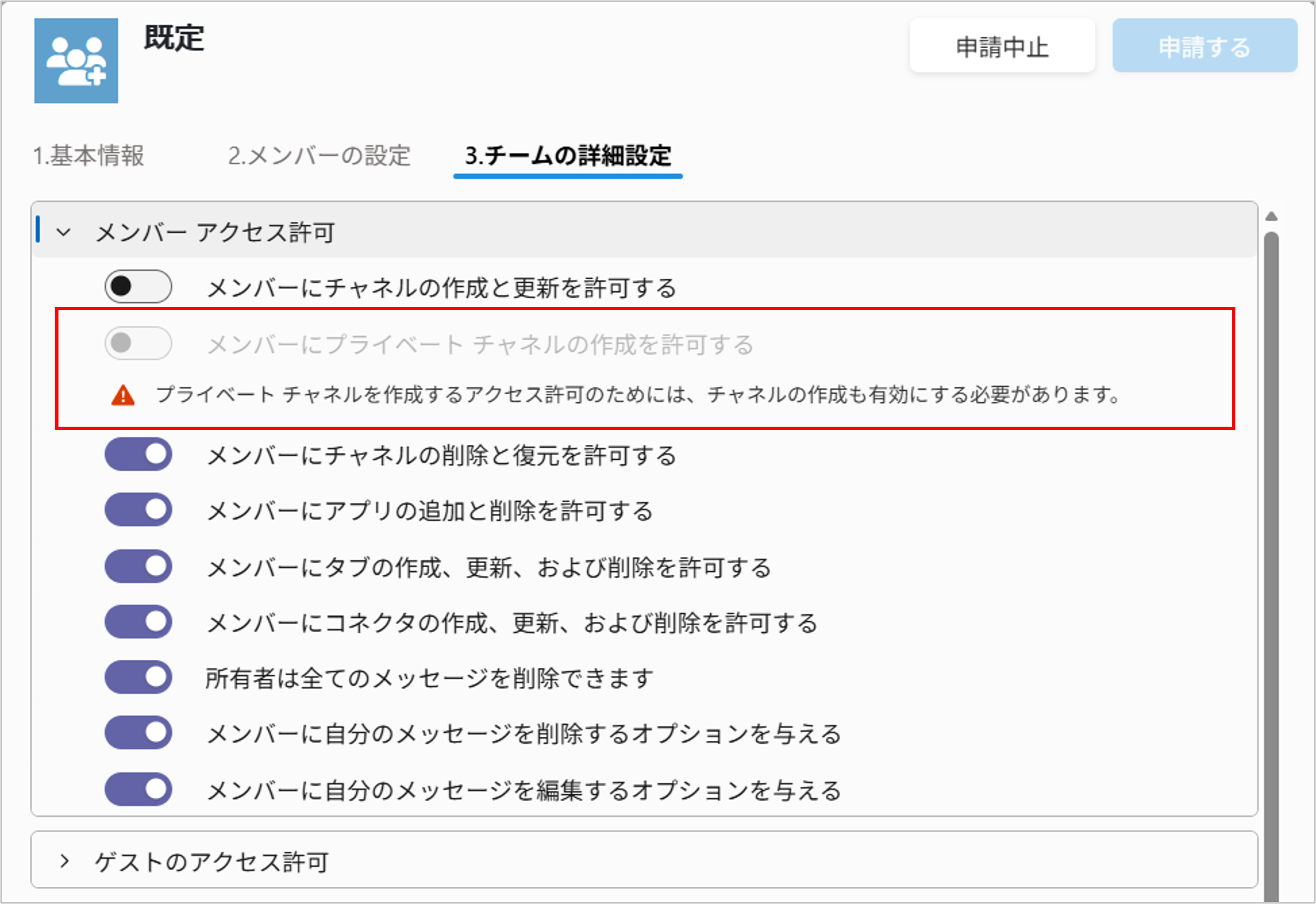
Task: Turn off 所有者は全てのメッセージを削除 toggle
Action: coord(138,677)
